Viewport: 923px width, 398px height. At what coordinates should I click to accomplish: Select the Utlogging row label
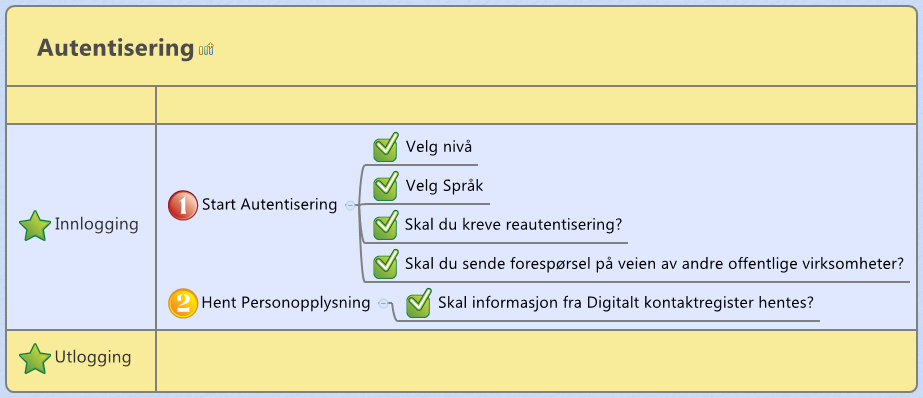click(93, 357)
